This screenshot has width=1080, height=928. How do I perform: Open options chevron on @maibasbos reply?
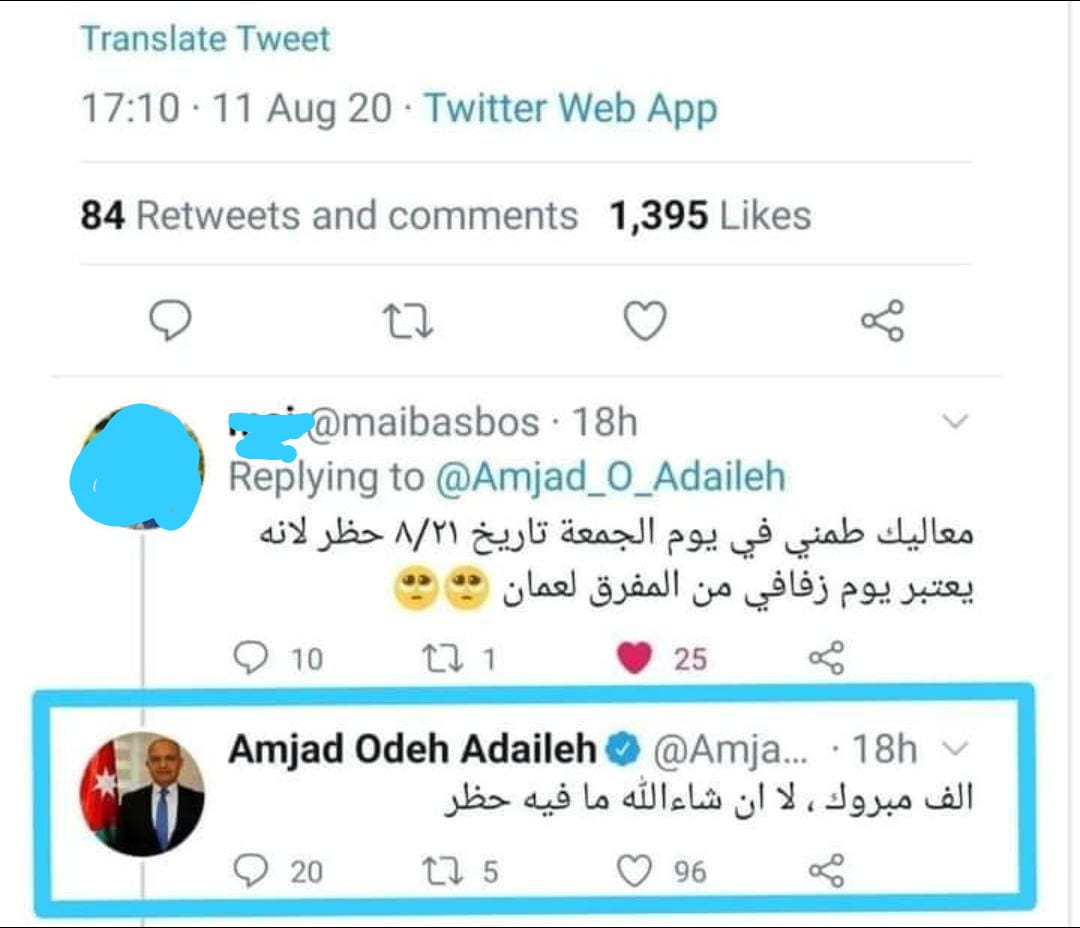pyautogui.click(x=956, y=423)
